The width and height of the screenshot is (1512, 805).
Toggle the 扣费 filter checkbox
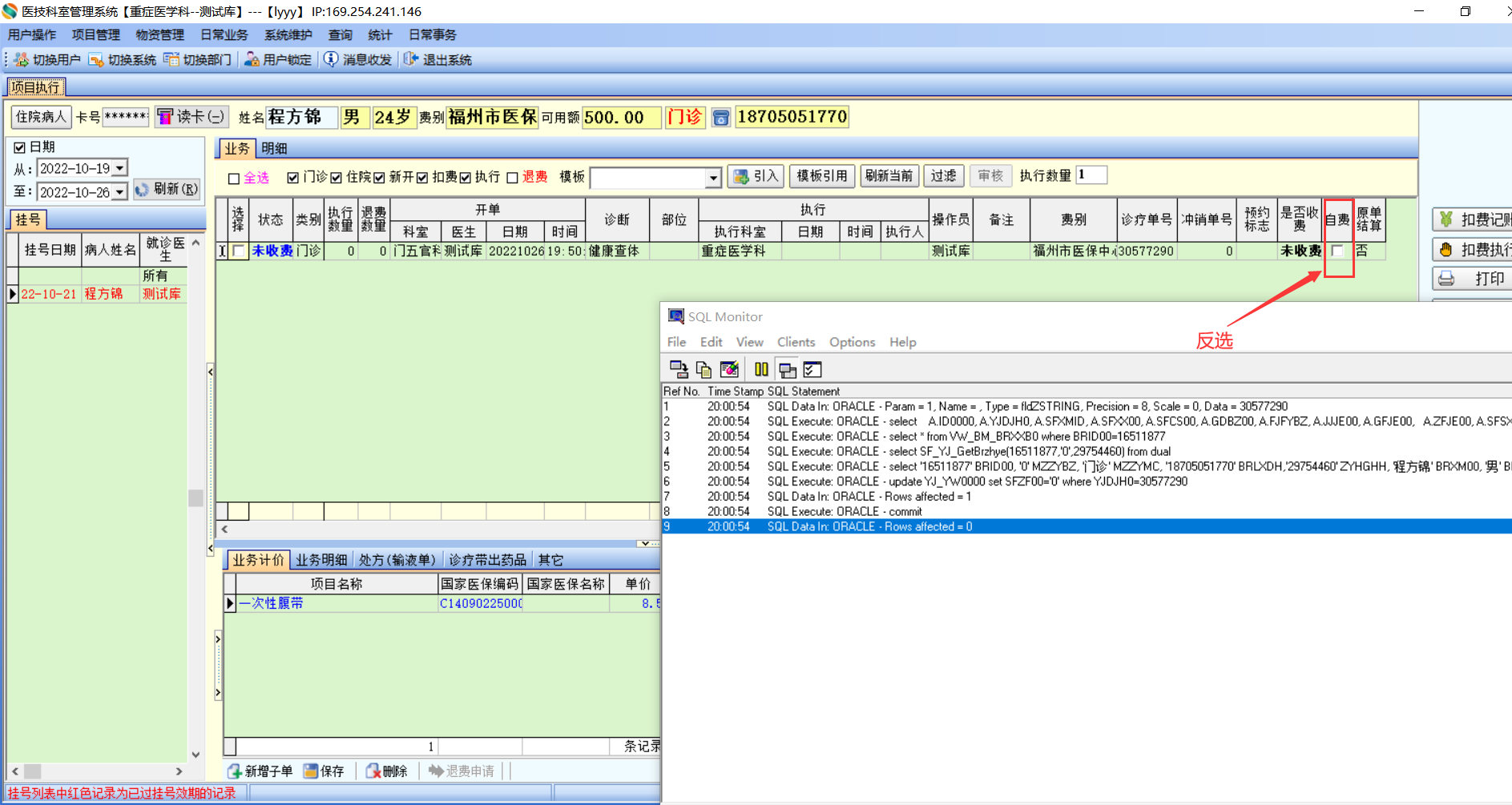click(x=422, y=178)
